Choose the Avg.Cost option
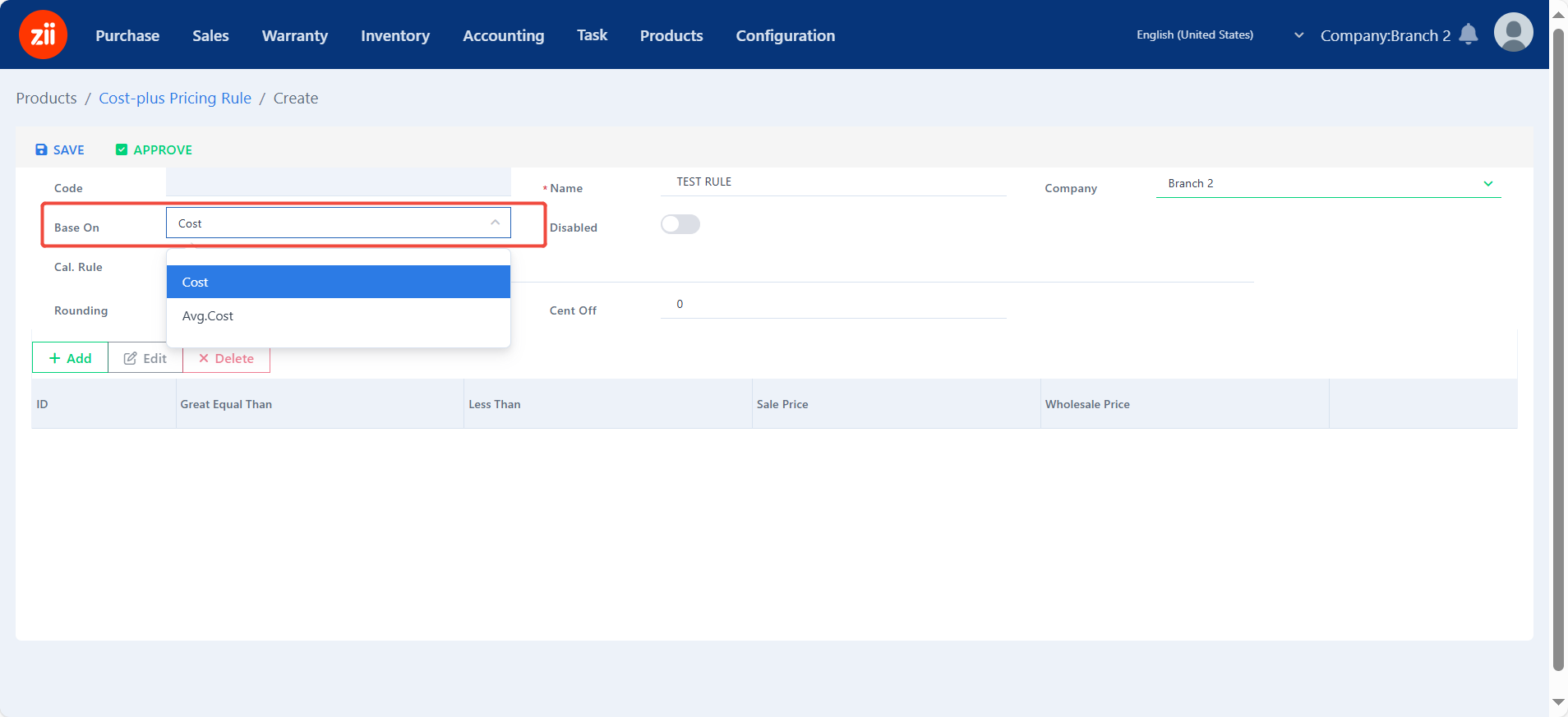 (339, 316)
